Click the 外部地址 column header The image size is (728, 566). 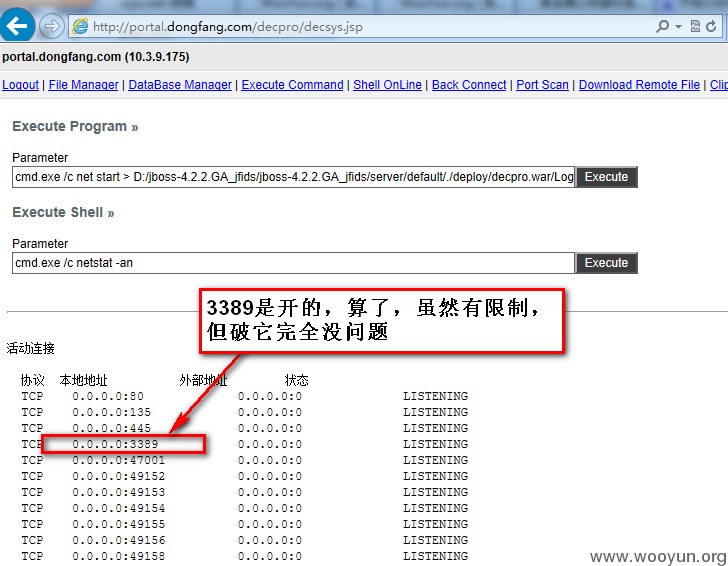pyautogui.click(x=203, y=380)
